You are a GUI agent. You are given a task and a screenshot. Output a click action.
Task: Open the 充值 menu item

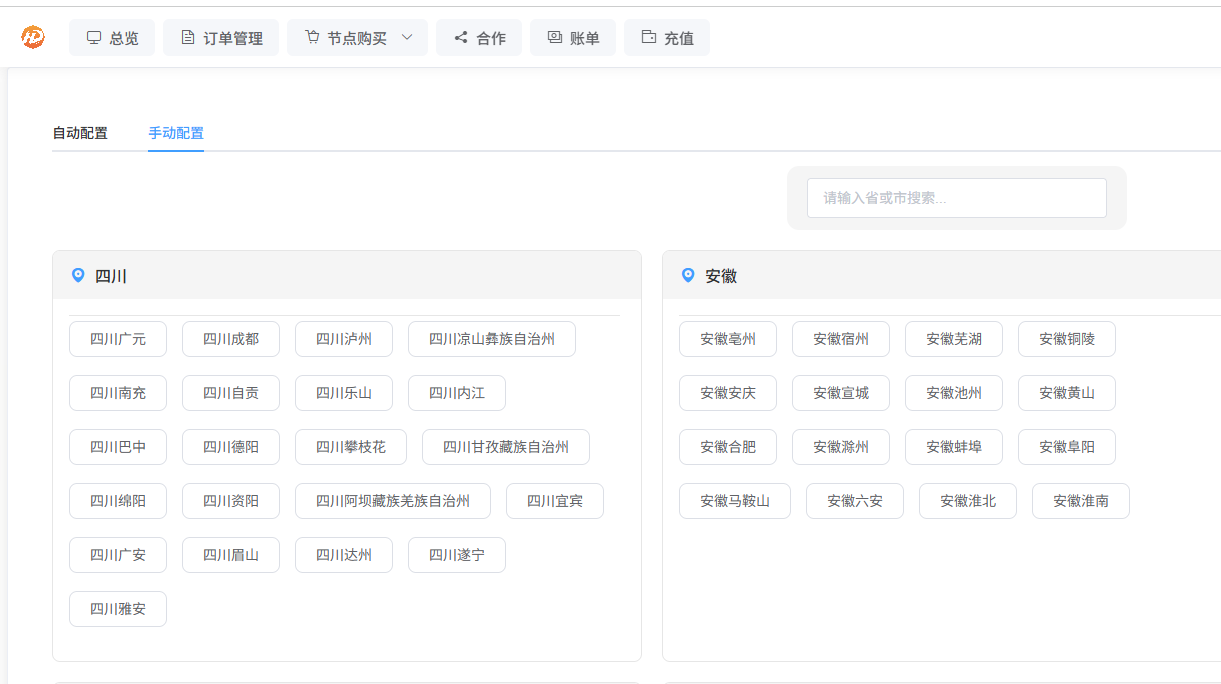667,38
